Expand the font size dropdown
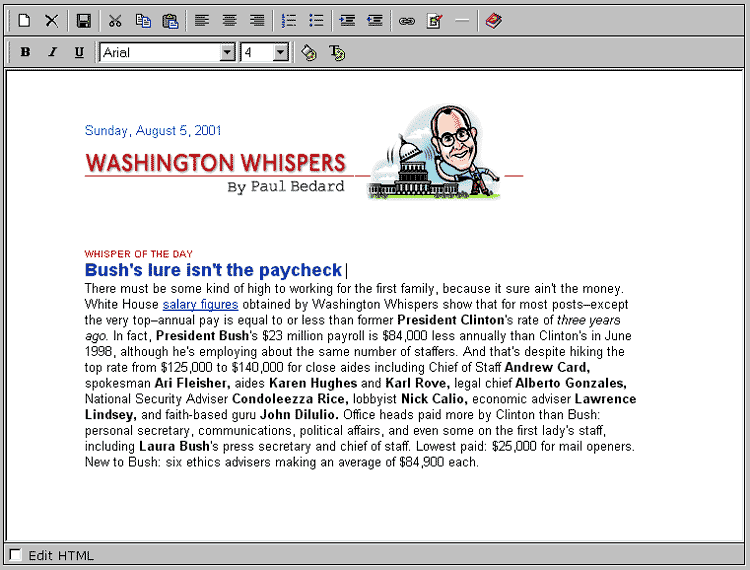 280,53
